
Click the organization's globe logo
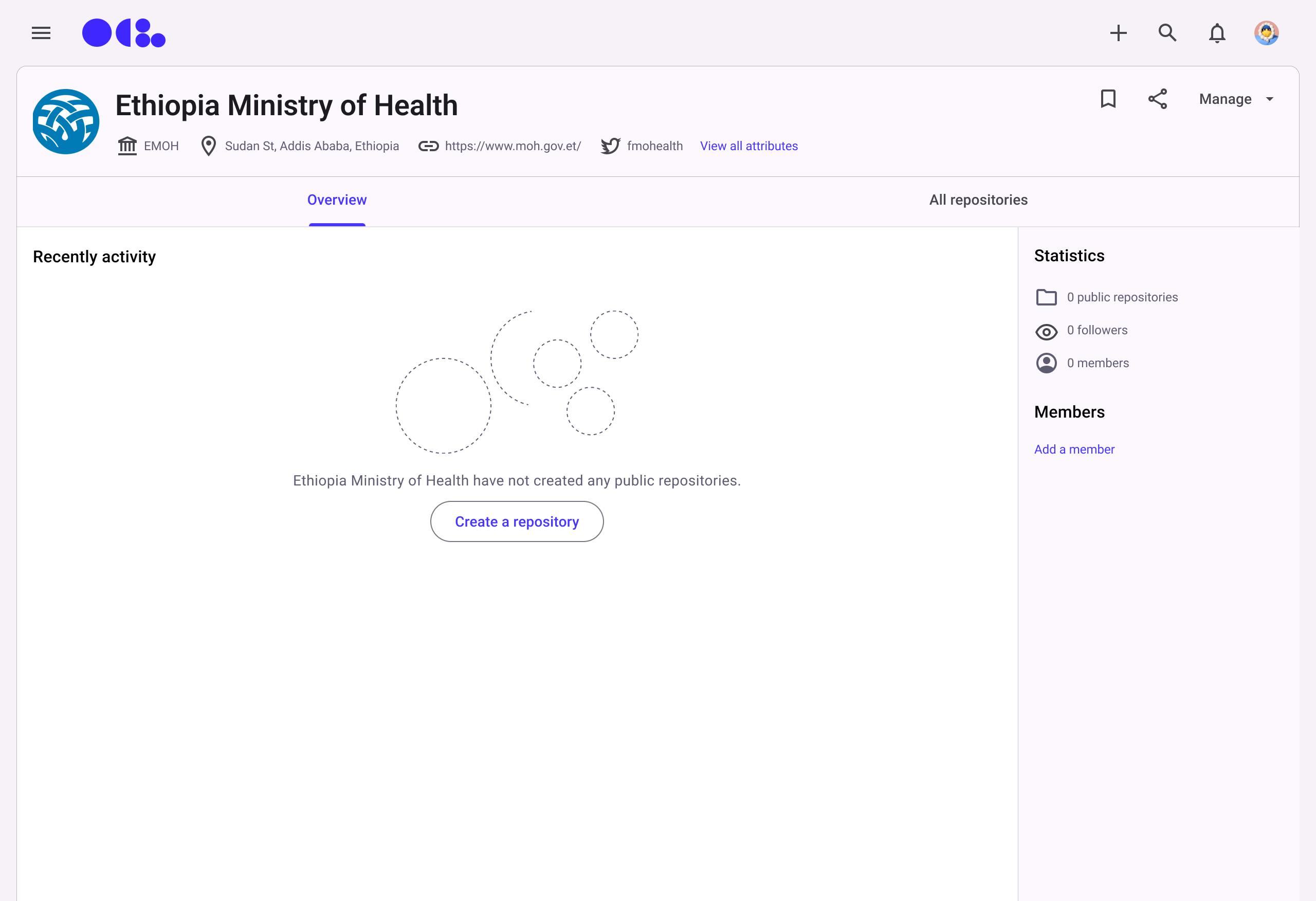[x=66, y=121]
